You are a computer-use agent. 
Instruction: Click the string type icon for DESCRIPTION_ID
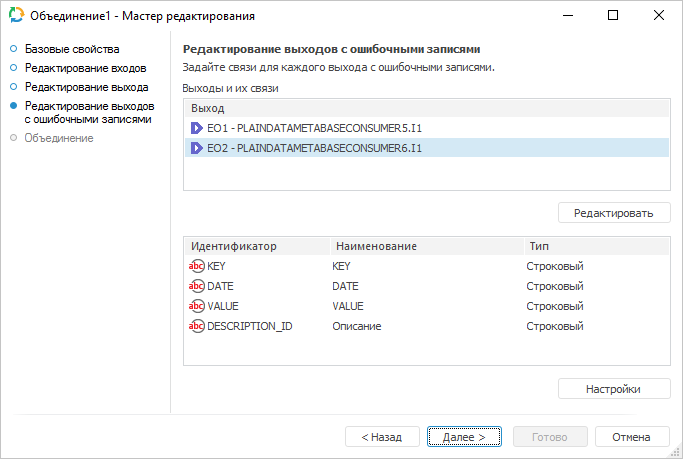click(196, 326)
